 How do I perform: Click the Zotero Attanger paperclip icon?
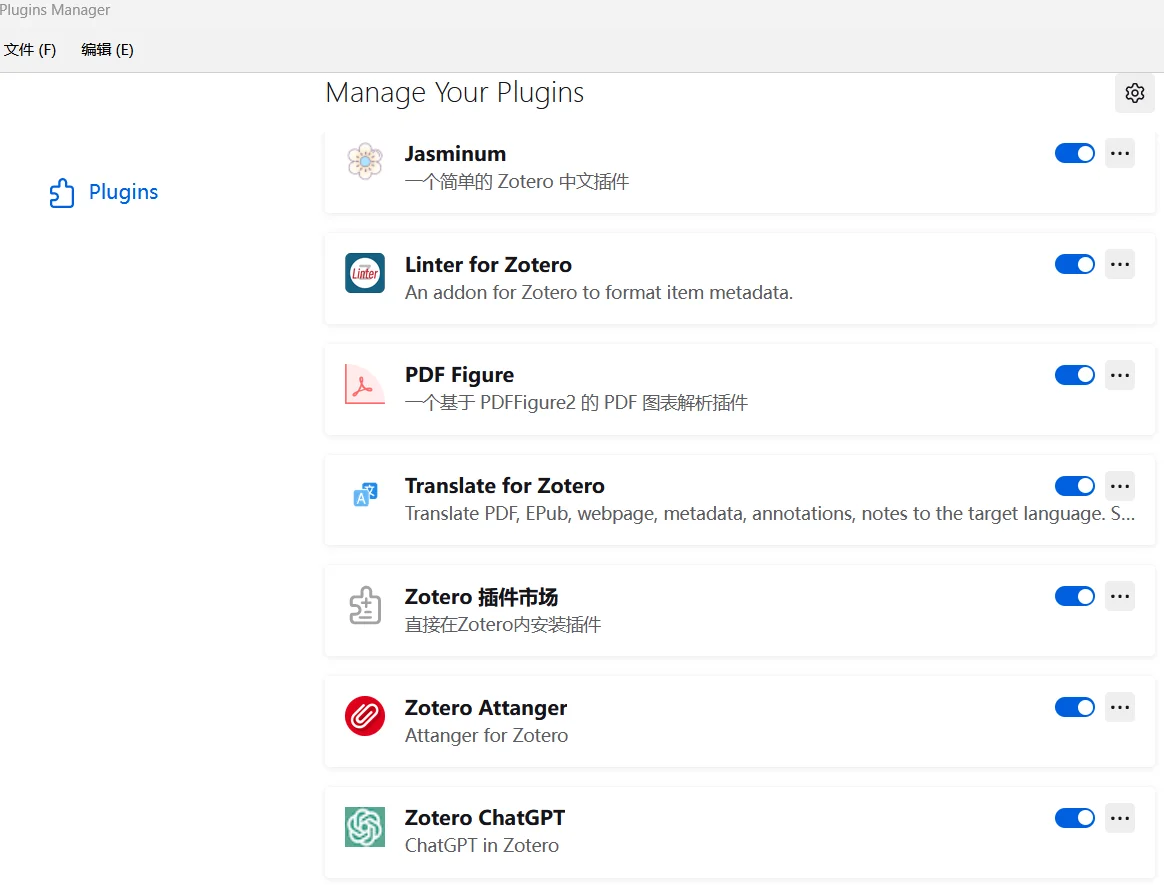[x=365, y=716]
